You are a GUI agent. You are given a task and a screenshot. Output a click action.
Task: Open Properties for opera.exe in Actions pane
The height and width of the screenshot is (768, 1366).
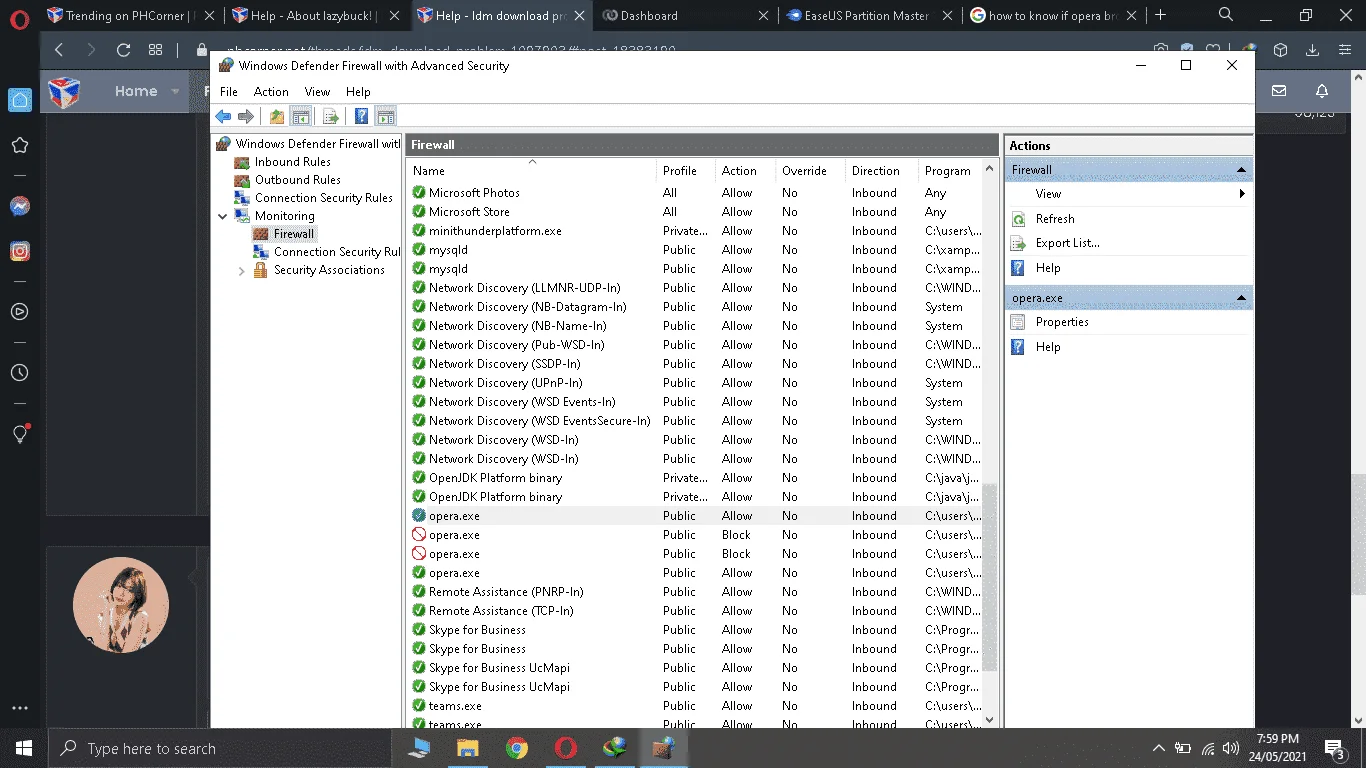pyautogui.click(x=1062, y=322)
